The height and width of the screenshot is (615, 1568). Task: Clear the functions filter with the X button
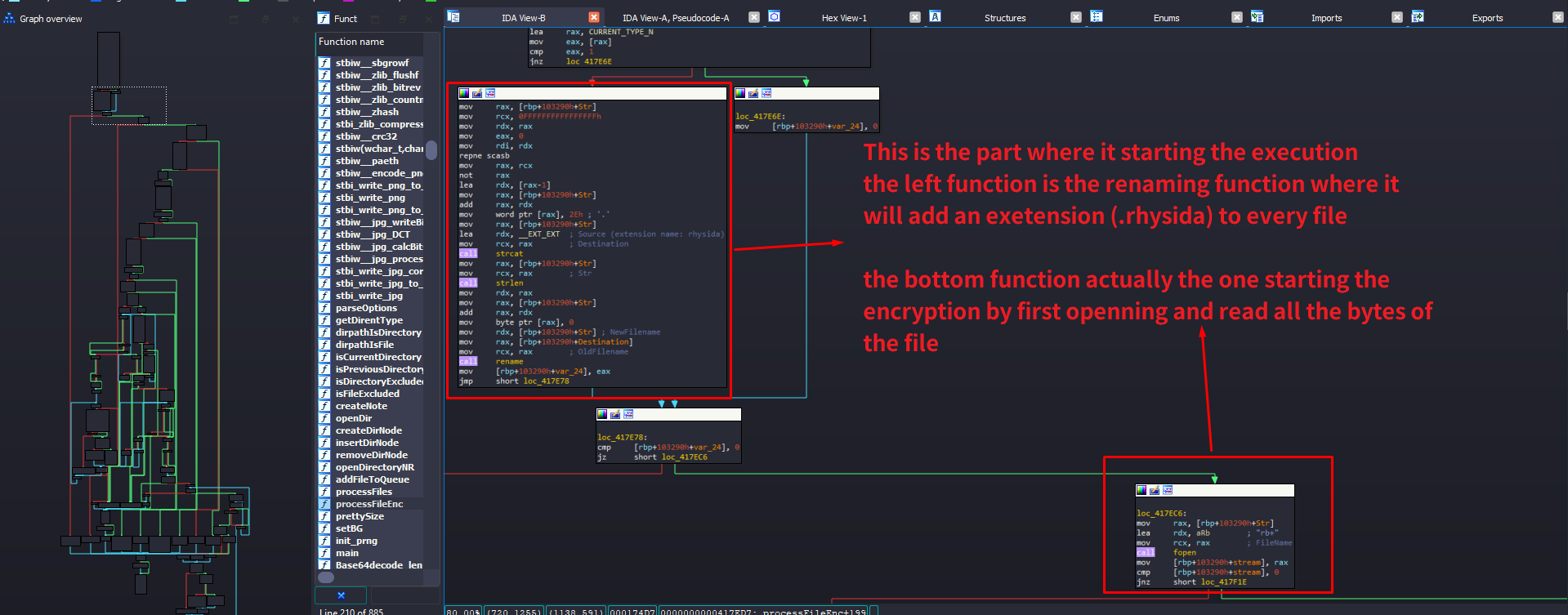(341, 595)
